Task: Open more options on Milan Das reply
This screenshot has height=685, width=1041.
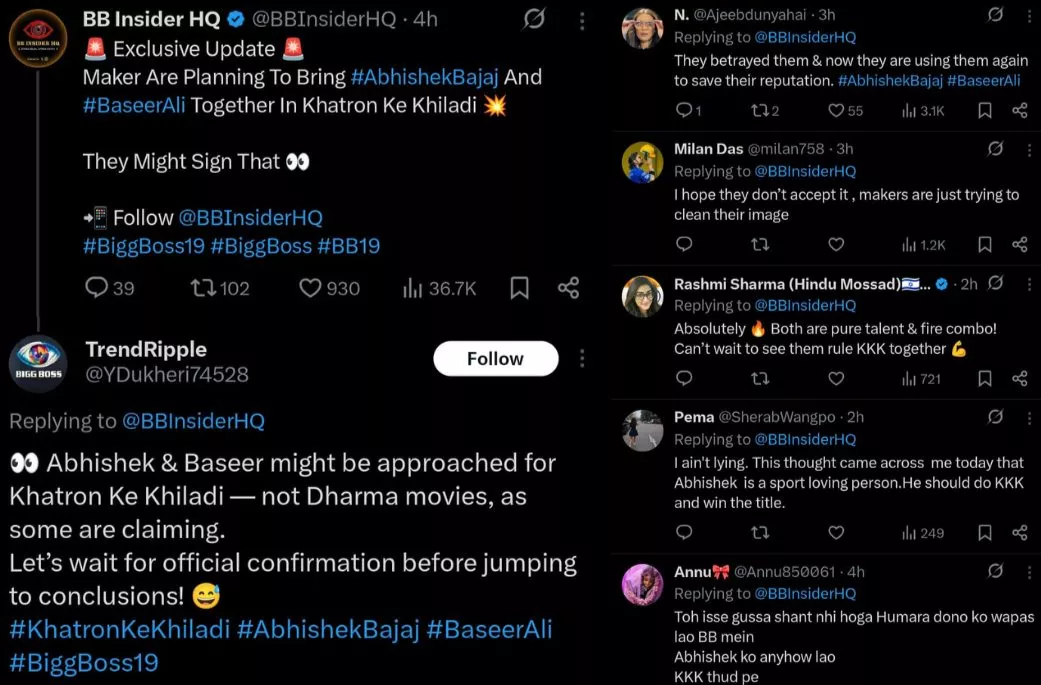Action: 1029,149
